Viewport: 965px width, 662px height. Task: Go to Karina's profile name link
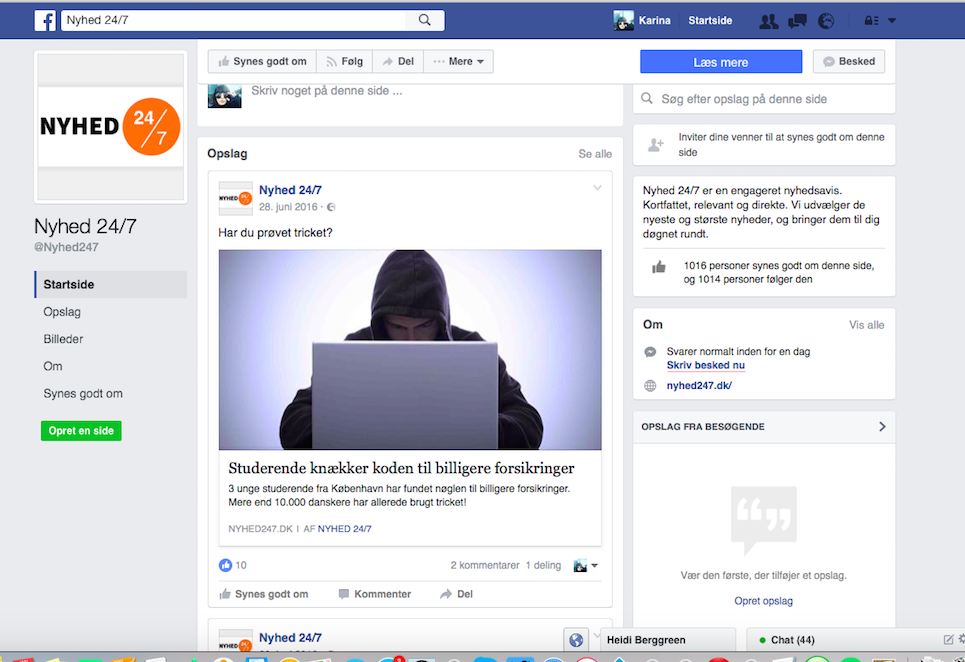654,20
